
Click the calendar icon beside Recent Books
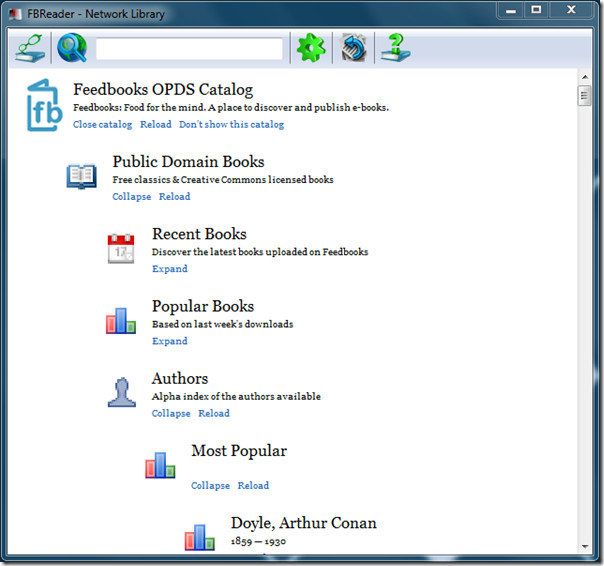[x=121, y=248]
